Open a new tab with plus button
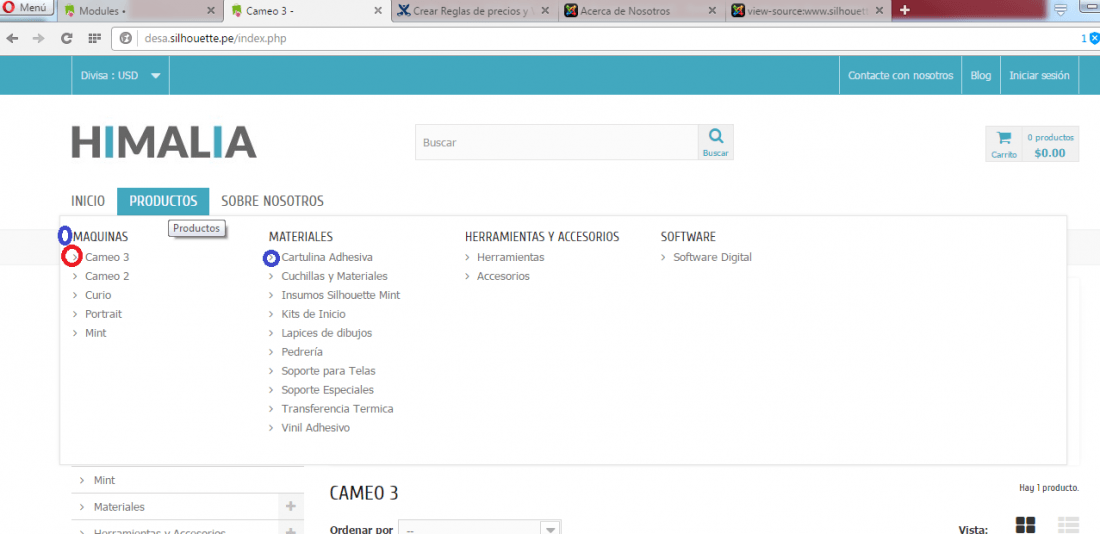The image size is (1100, 534). coord(905,10)
